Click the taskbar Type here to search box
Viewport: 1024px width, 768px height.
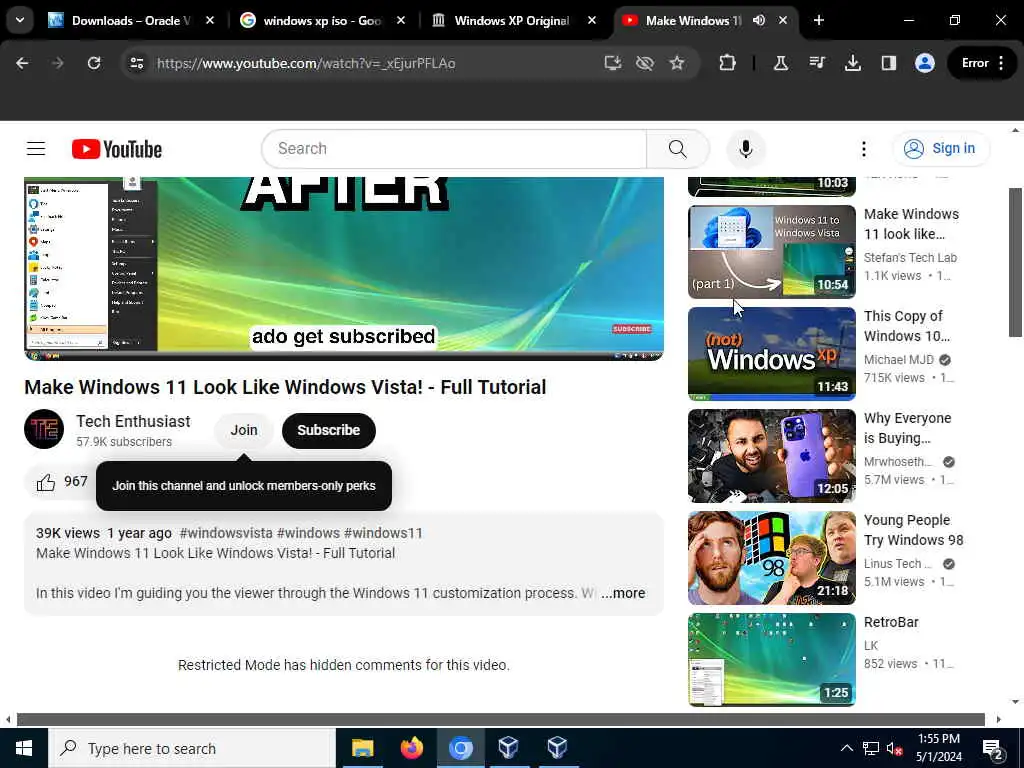point(192,748)
